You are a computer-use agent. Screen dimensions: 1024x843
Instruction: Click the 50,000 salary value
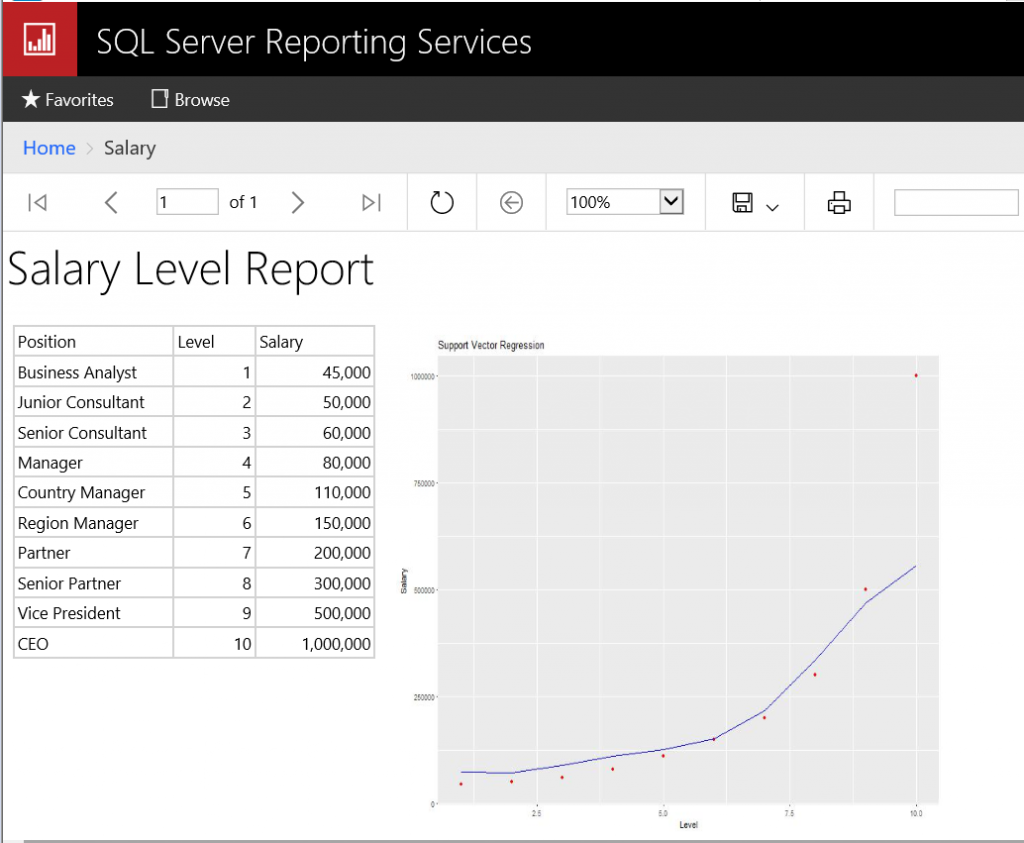point(346,402)
